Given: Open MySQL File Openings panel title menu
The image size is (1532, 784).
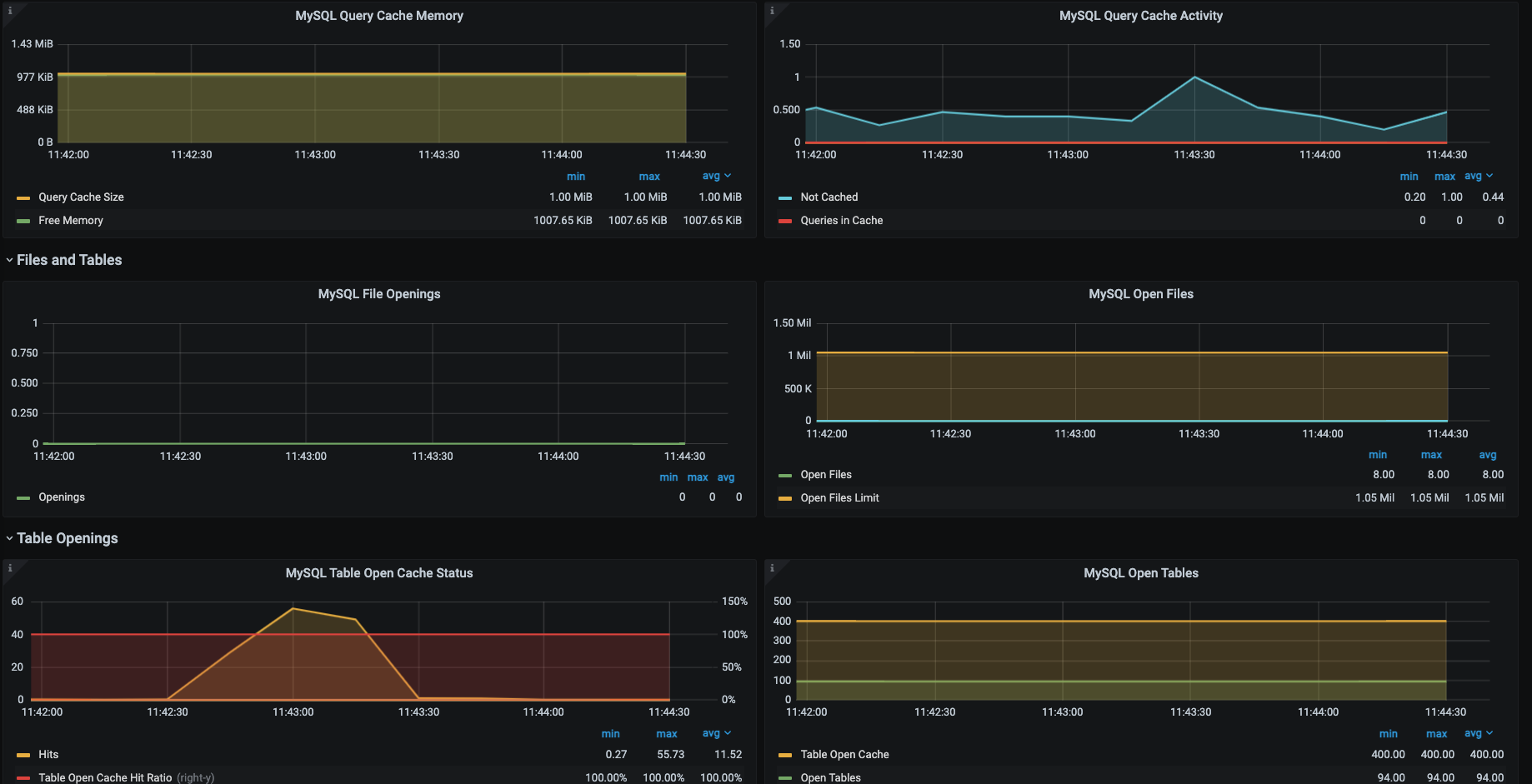Looking at the screenshot, I should click(379, 294).
